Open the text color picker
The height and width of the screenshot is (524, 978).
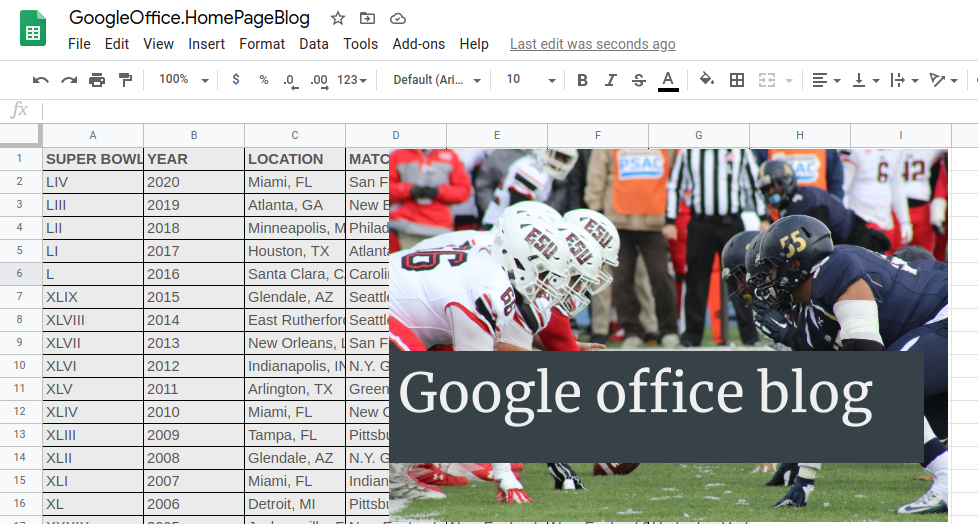tap(668, 80)
